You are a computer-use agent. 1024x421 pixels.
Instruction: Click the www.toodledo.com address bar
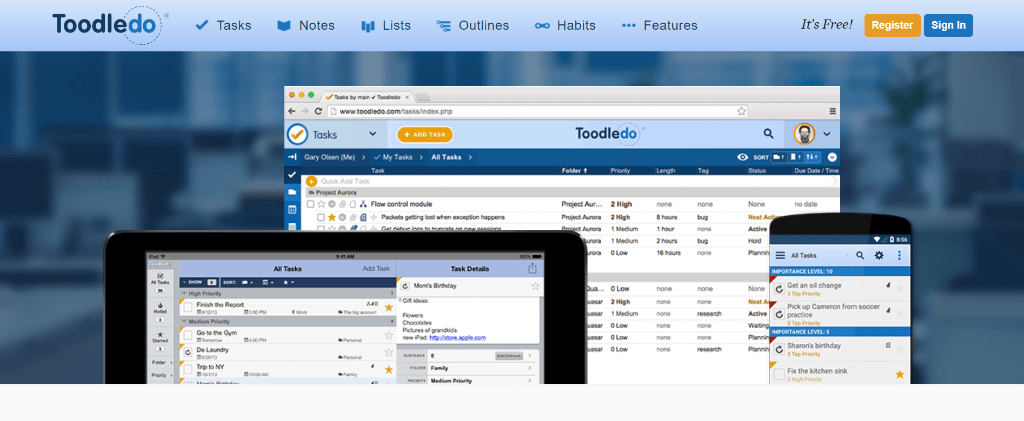(537, 112)
